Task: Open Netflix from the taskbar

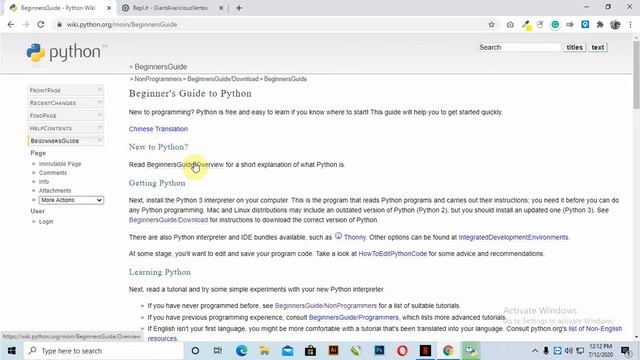Action: [425, 351]
